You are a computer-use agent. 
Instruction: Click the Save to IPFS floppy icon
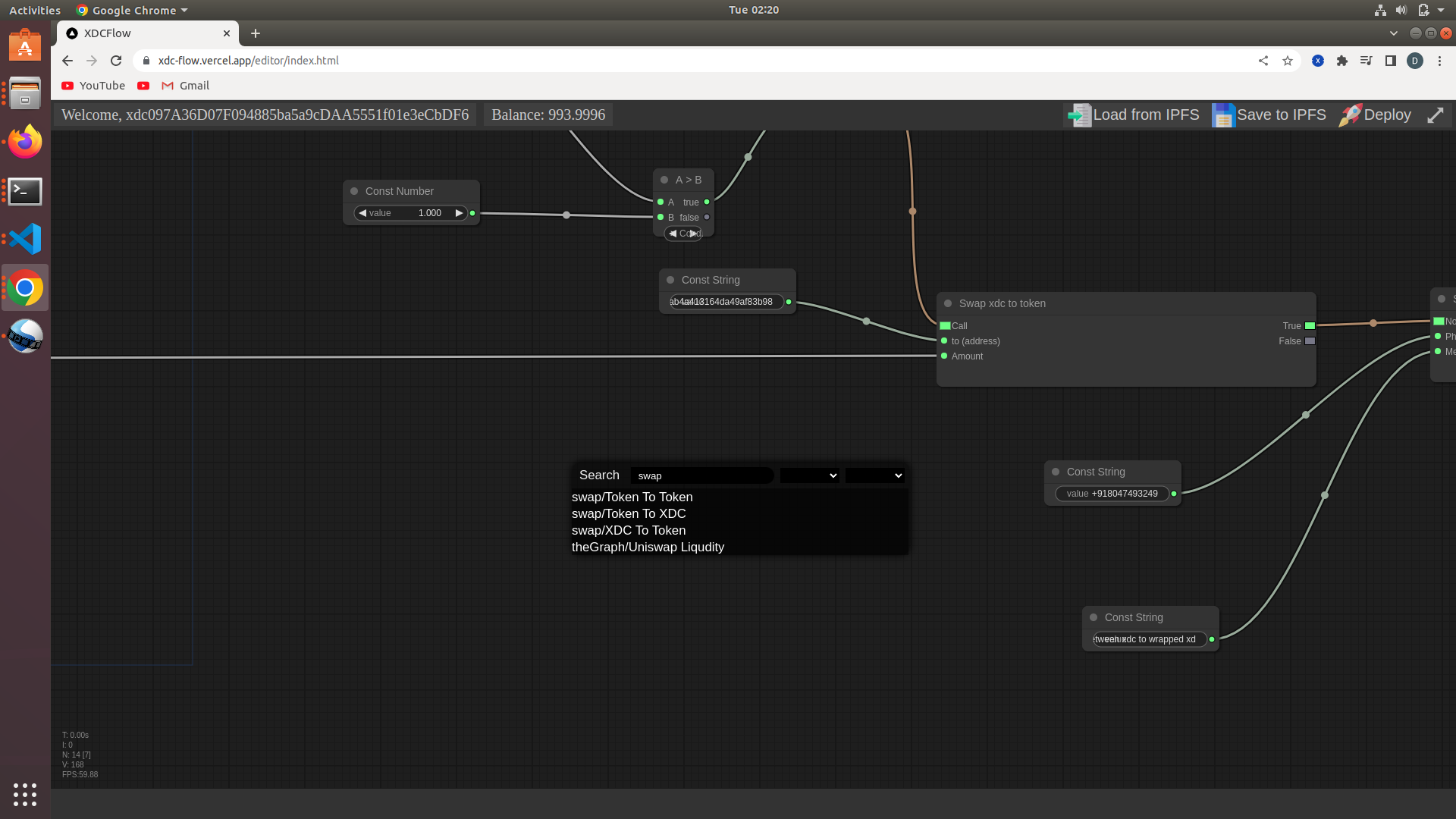(1222, 115)
